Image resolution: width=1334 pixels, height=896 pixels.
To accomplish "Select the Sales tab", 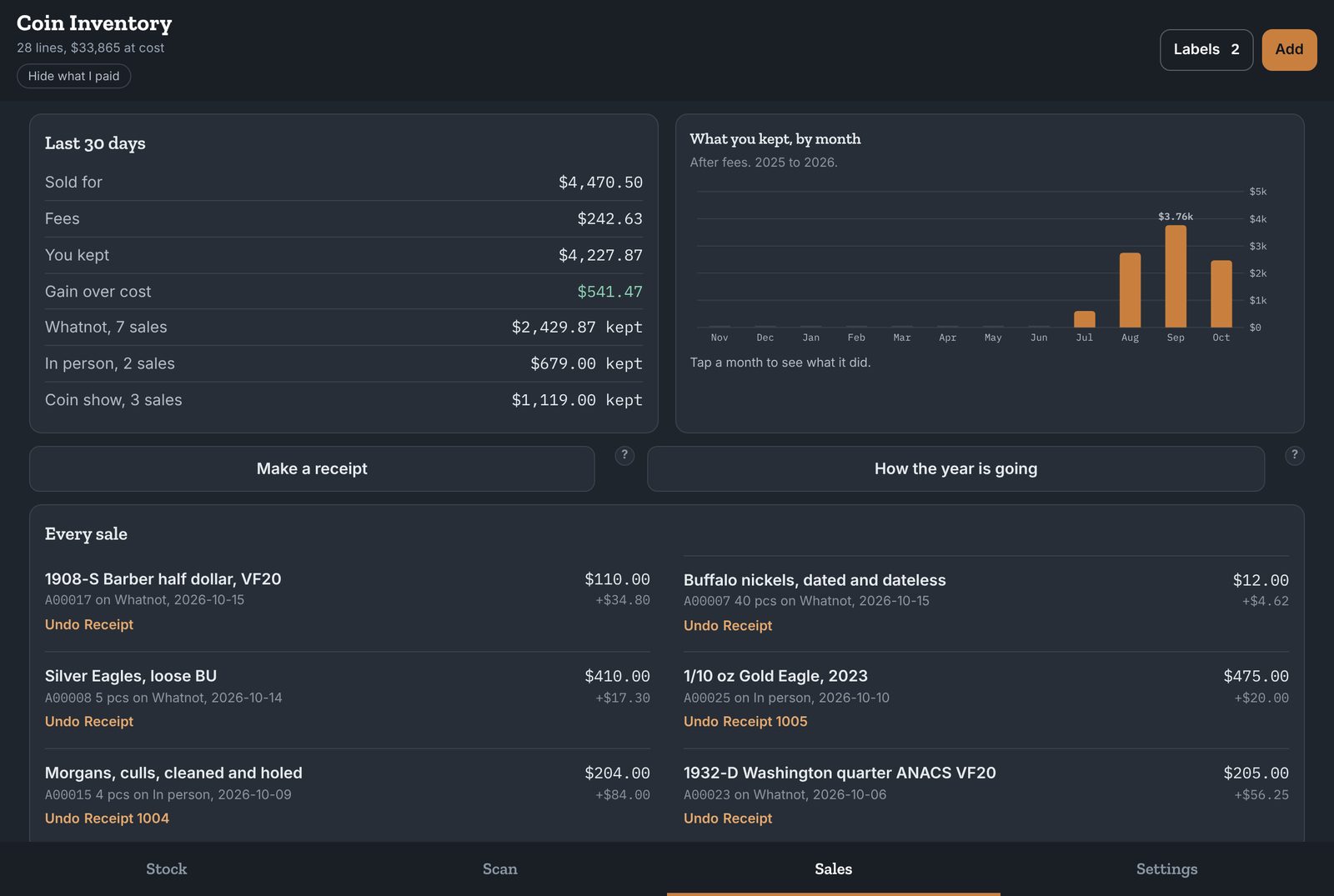I will point(834,868).
